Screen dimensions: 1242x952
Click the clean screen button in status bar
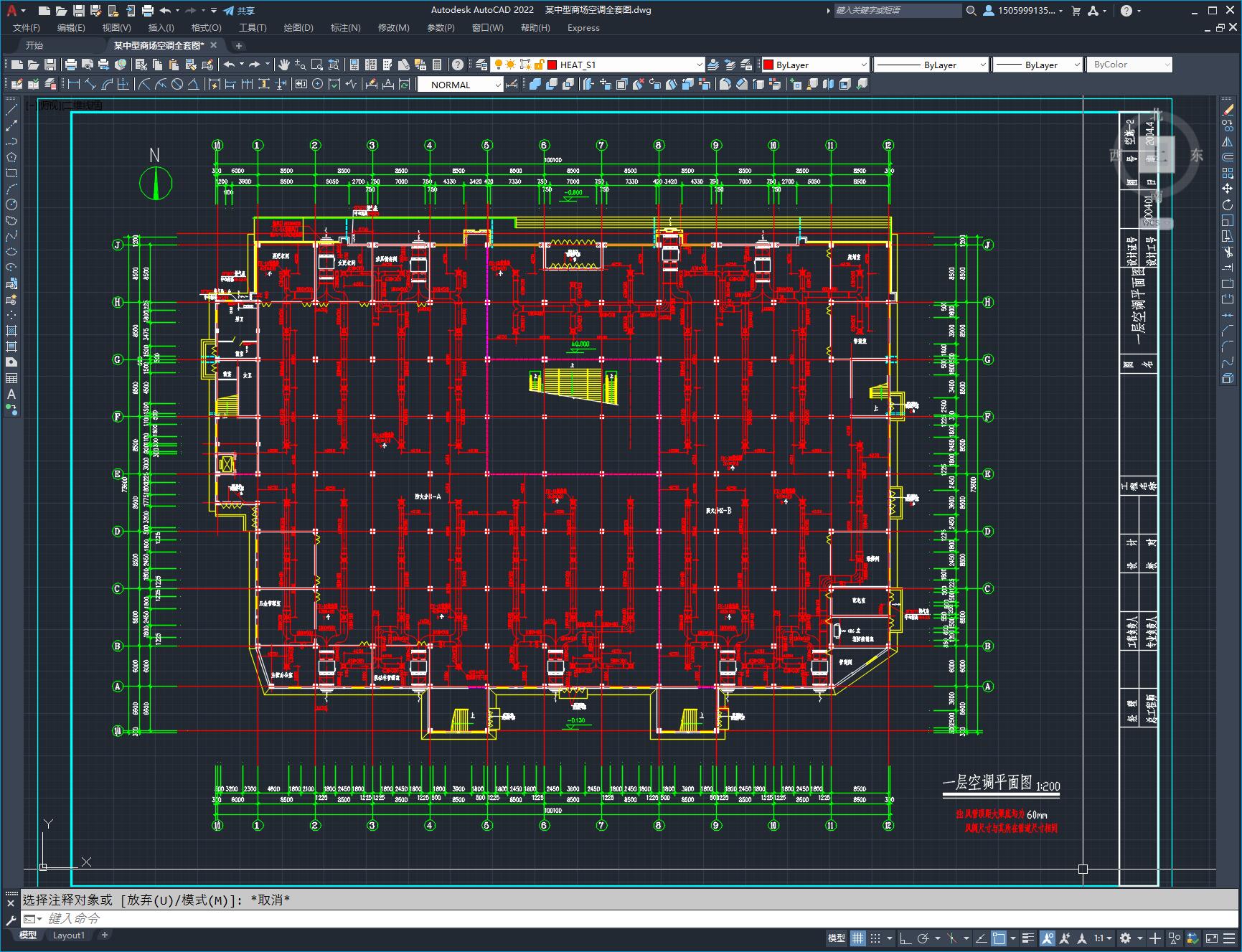pyautogui.click(x=1211, y=938)
